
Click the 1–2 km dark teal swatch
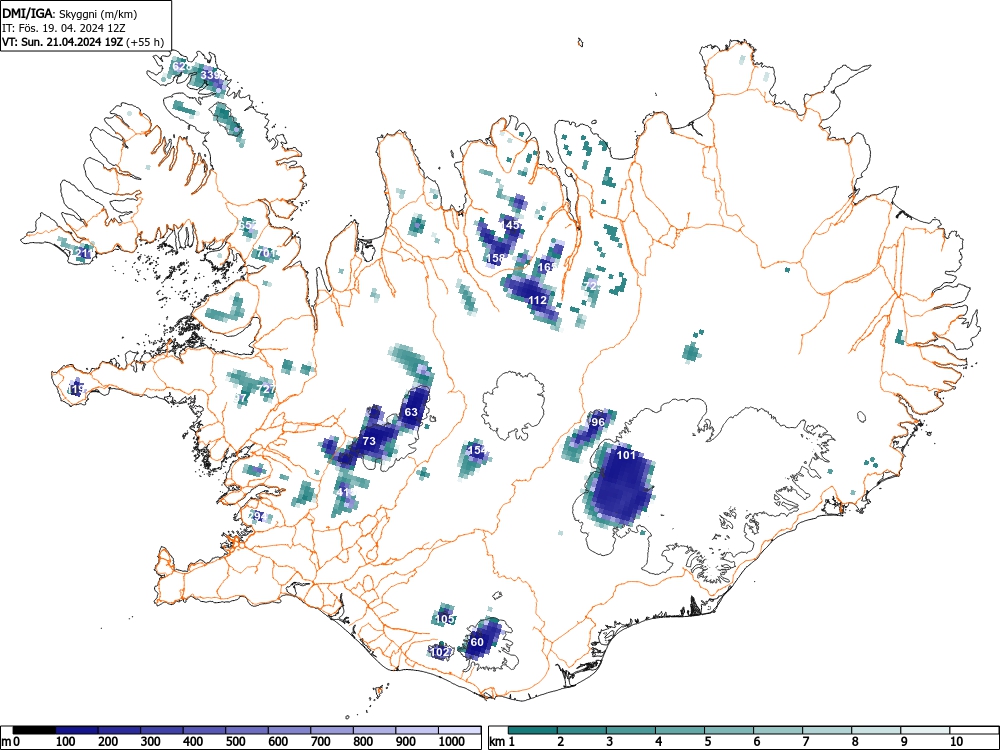533,730
